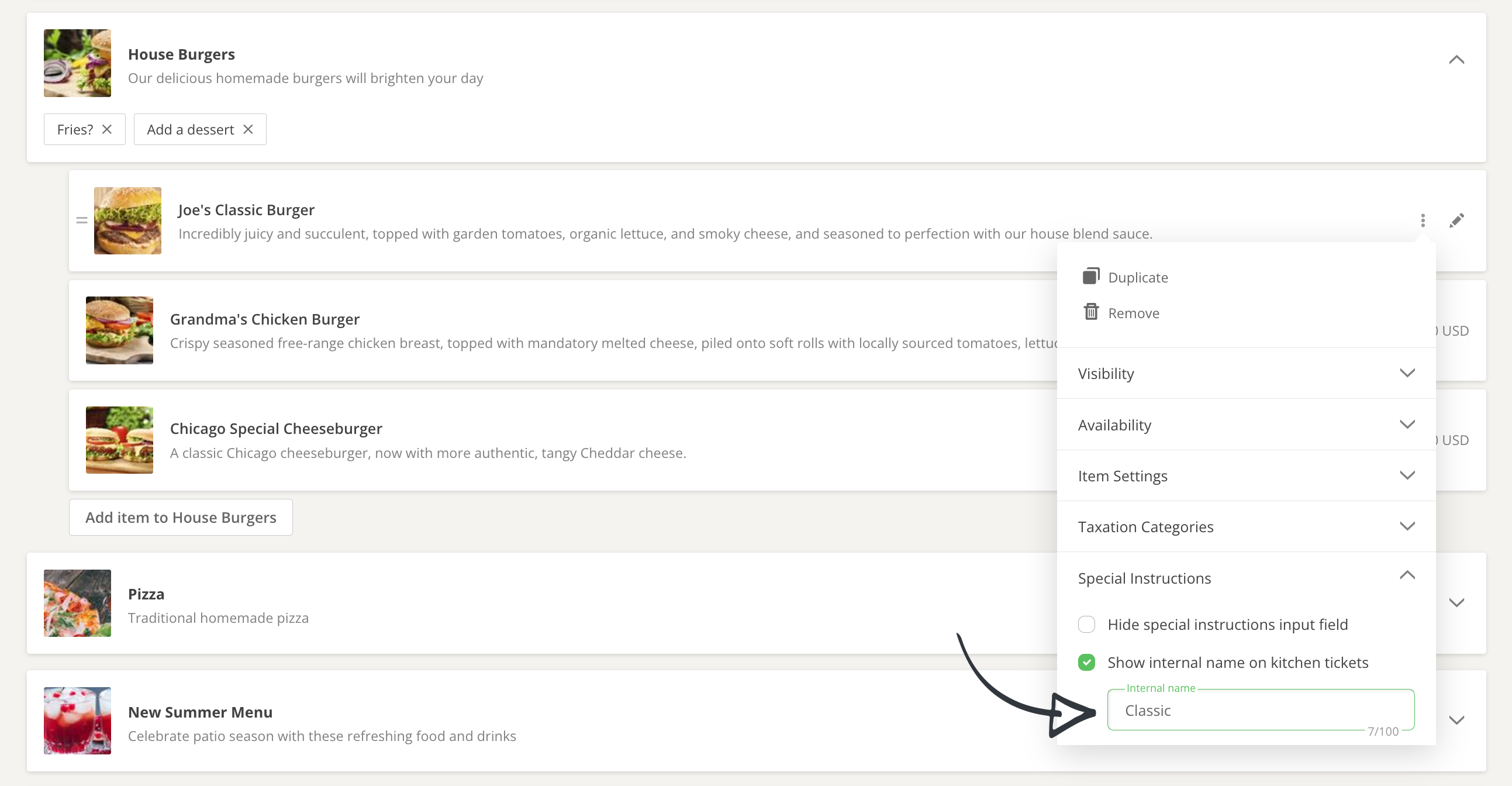This screenshot has width=1512, height=786.
Task: Click the pencil edit icon for Joe's Classic Burger
Action: [1456, 220]
